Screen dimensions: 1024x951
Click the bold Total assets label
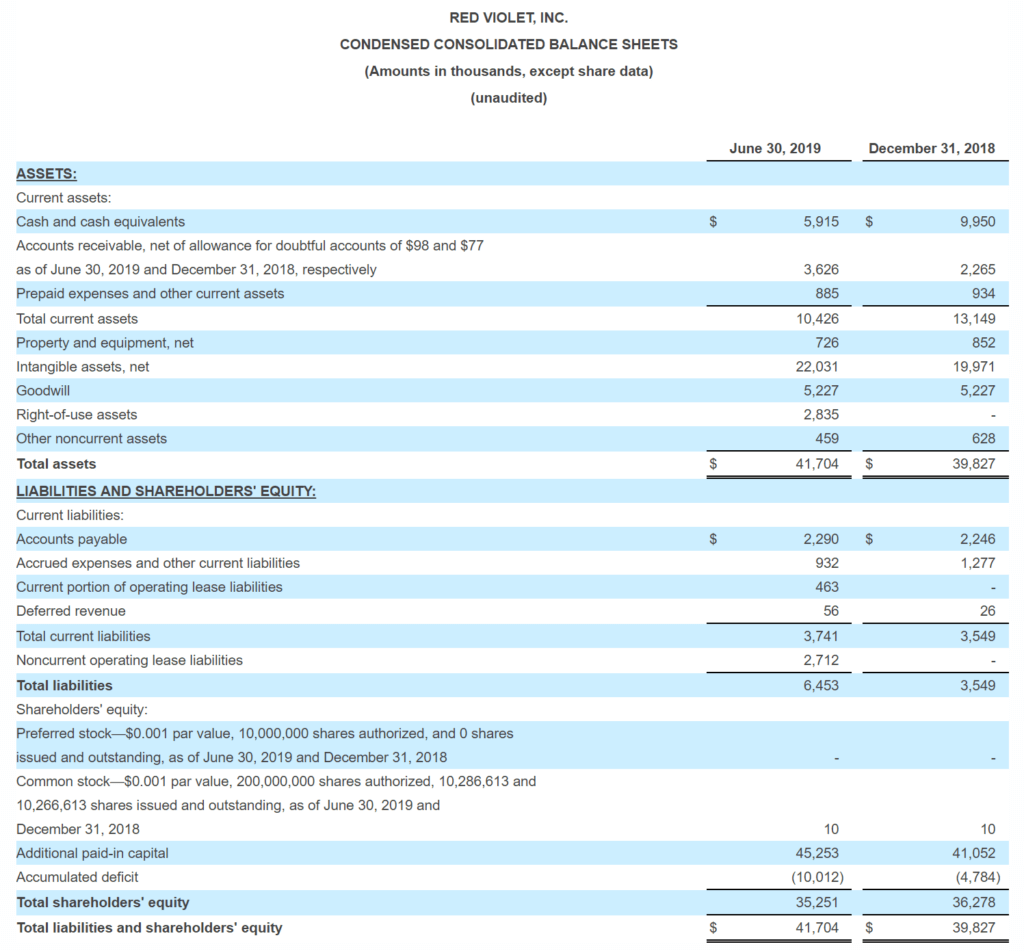click(x=56, y=464)
